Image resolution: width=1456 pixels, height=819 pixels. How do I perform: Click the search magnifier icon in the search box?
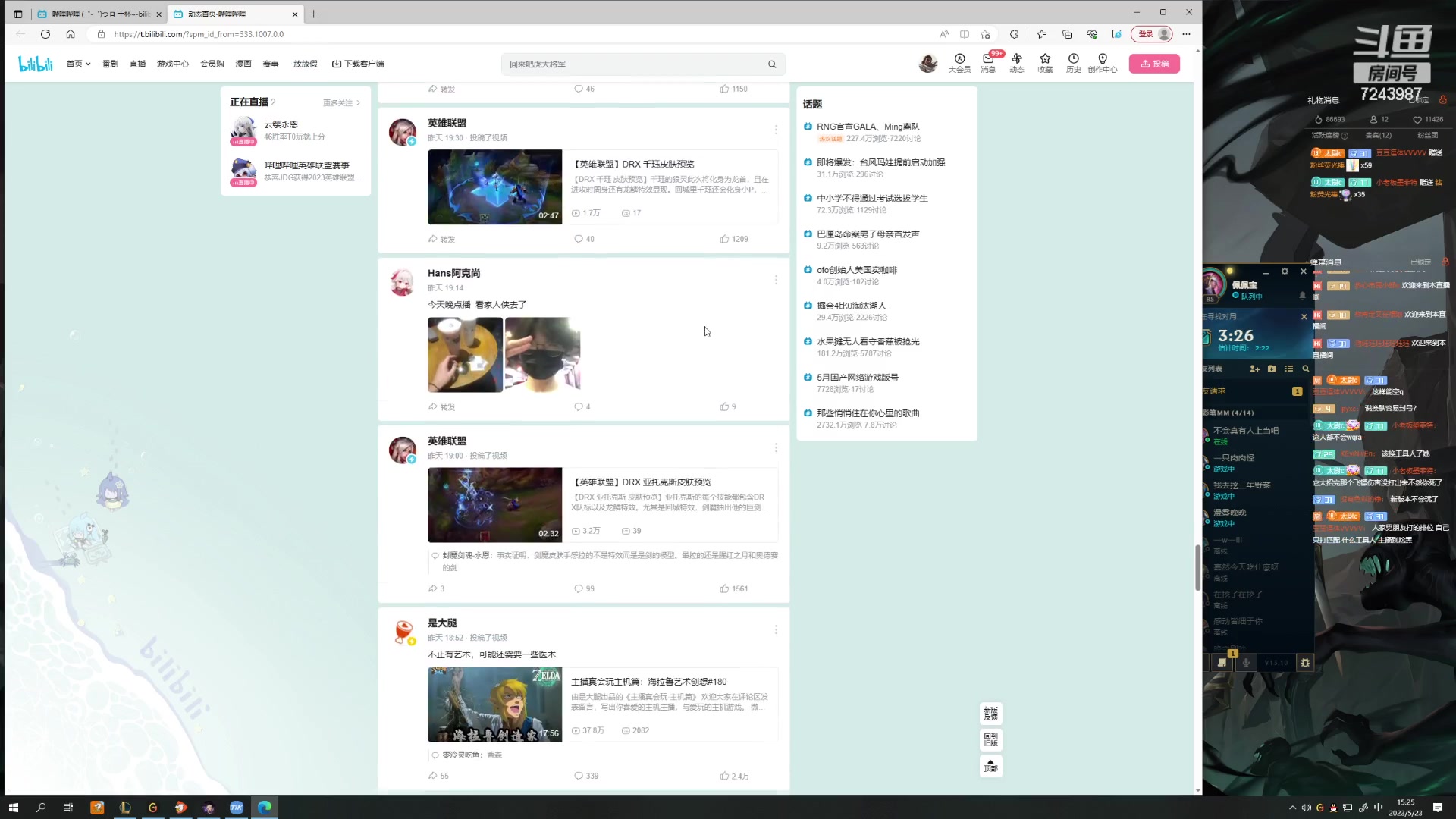click(772, 64)
